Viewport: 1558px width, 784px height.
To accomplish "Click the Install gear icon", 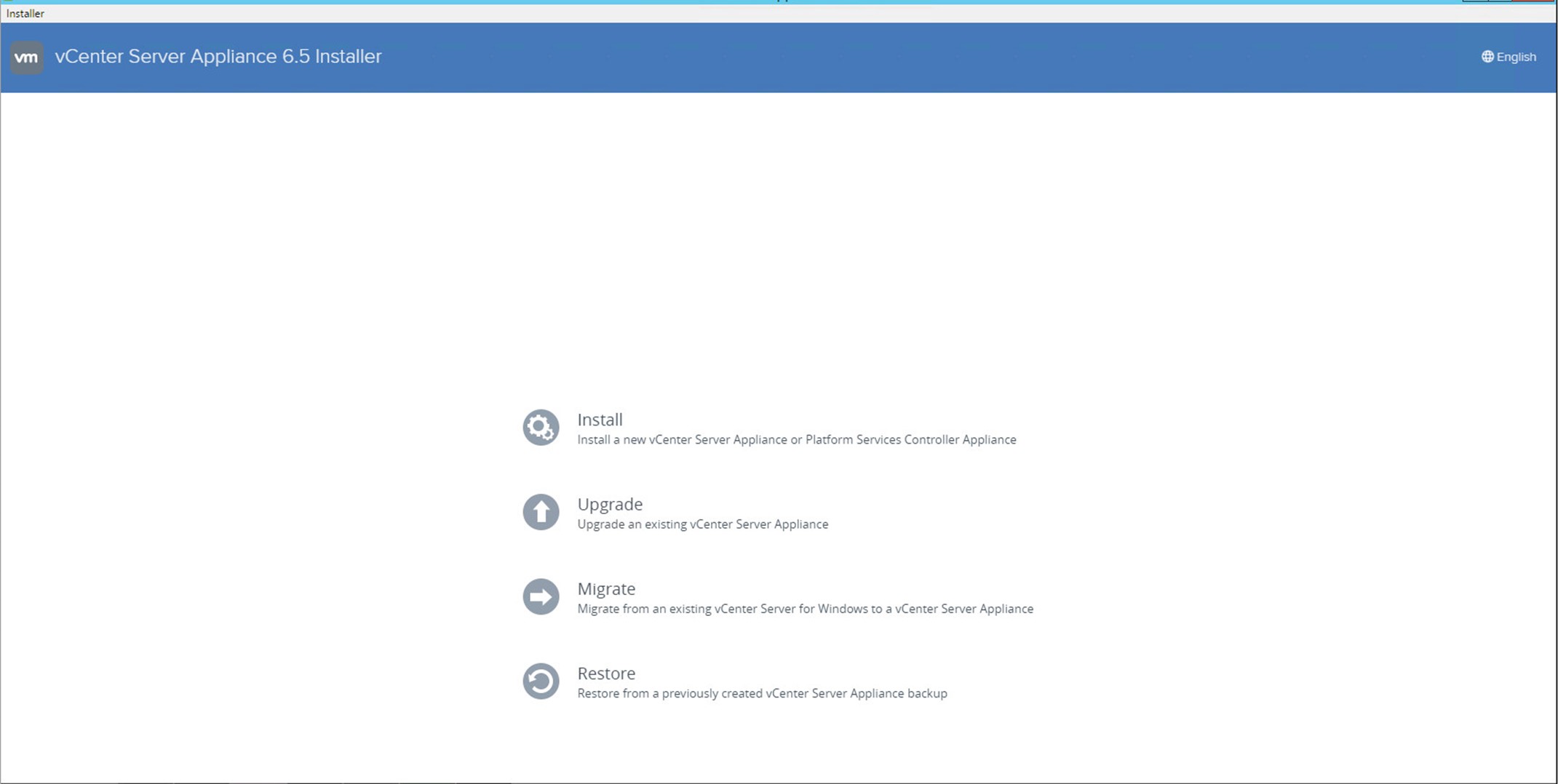I will click(x=541, y=428).
